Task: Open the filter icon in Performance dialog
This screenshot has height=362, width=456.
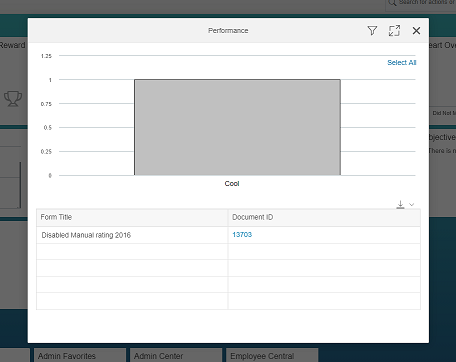Action: (372, 31)
